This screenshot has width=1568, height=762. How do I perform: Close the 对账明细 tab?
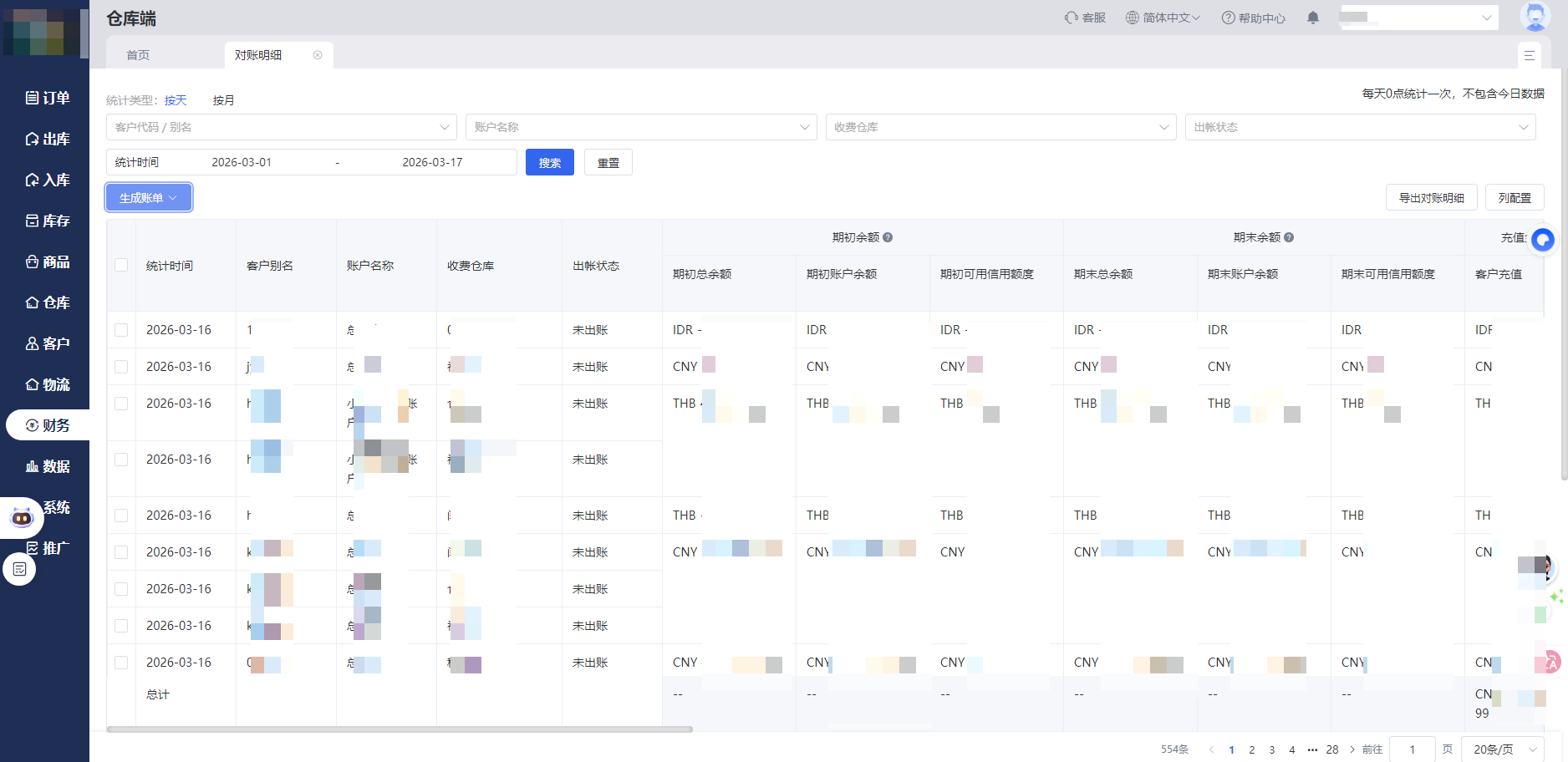coord(318,55)
